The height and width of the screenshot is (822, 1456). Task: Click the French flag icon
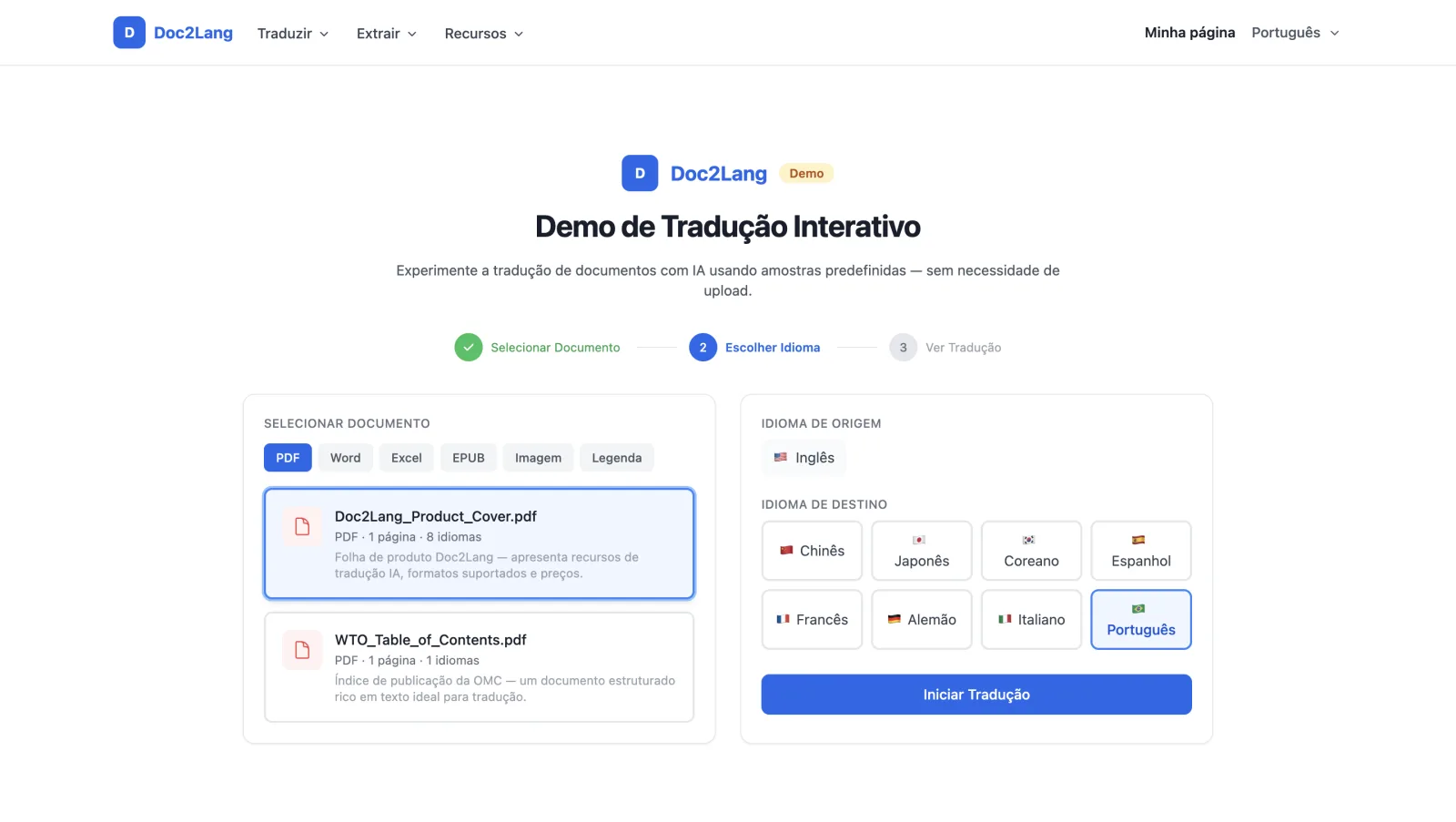point(783,619)
